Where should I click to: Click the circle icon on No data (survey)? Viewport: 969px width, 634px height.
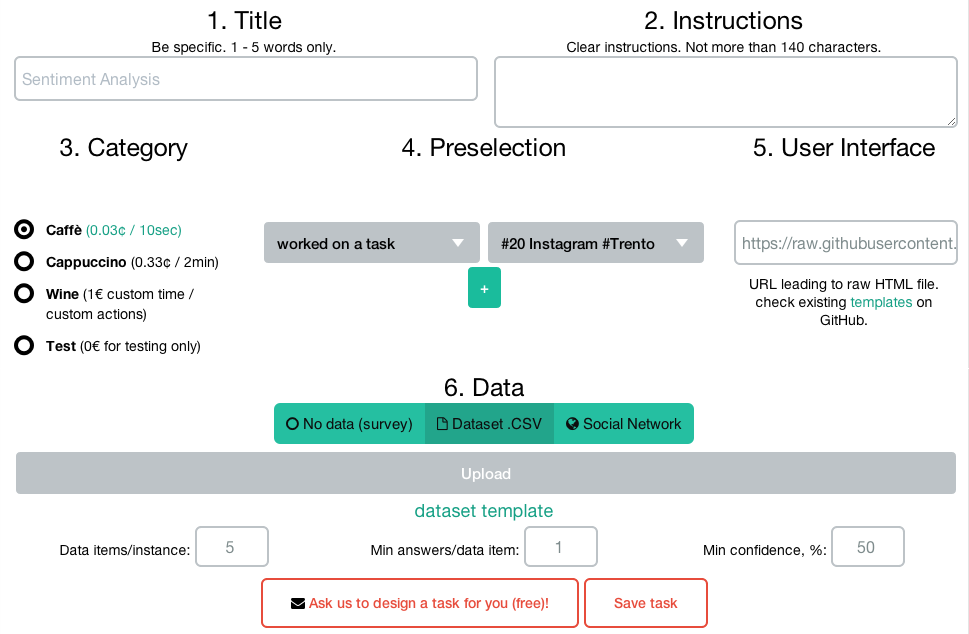[293, 424]
